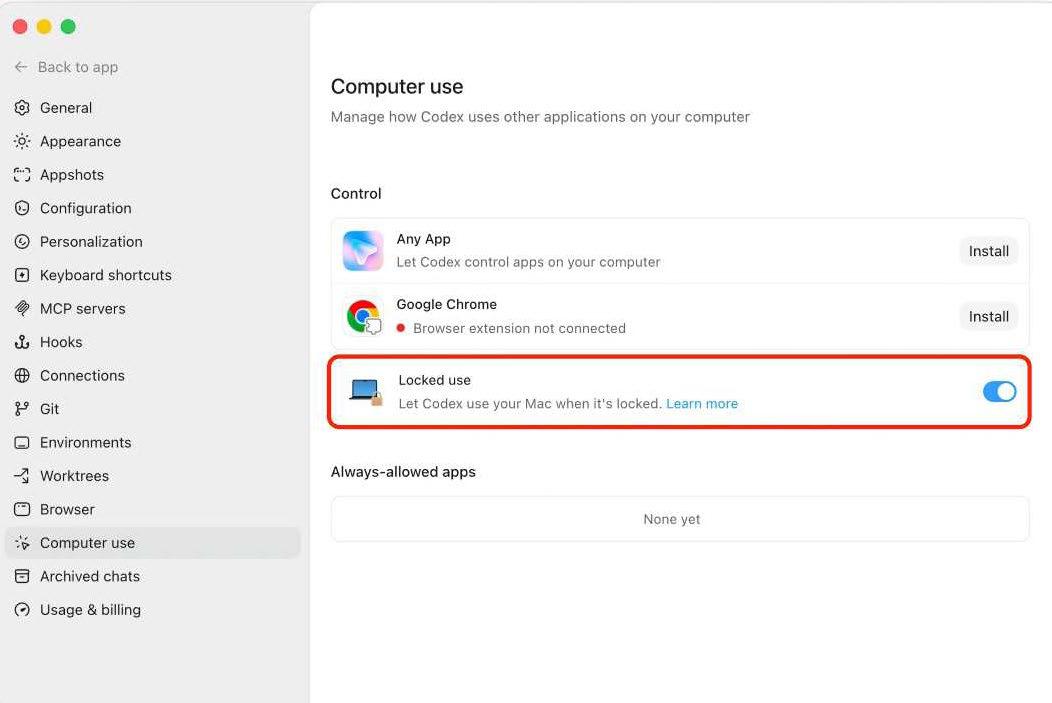Click the Google Chrome logo icon
The height and width of the screenshot is (703, 1052).
click(x=363, y=317)
